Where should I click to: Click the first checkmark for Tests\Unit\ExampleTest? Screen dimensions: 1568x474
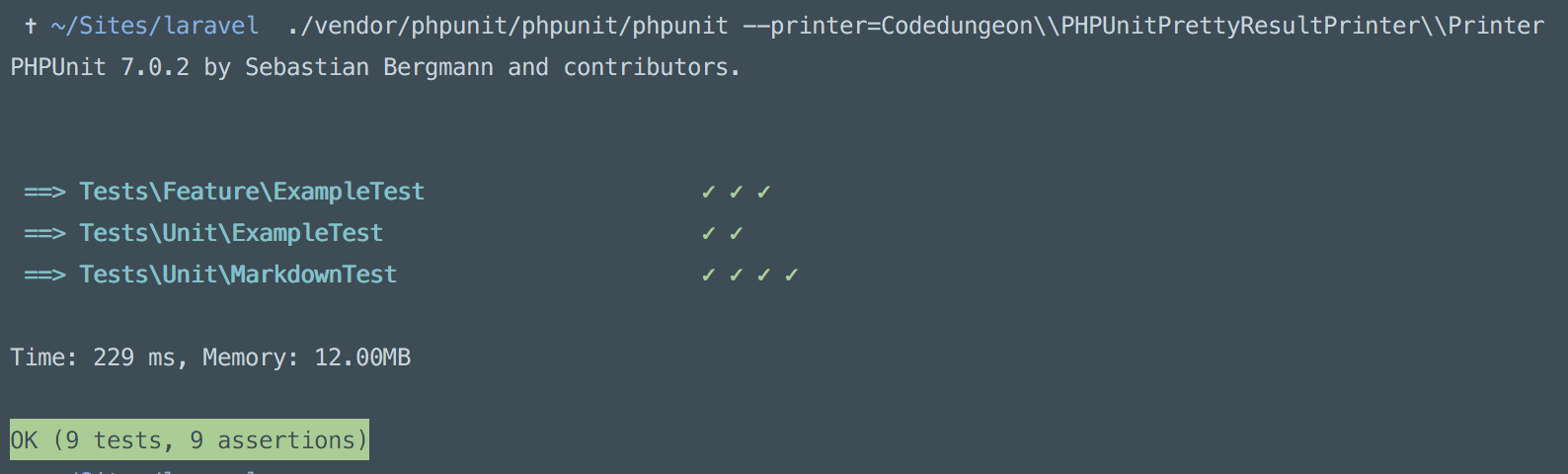708,233
